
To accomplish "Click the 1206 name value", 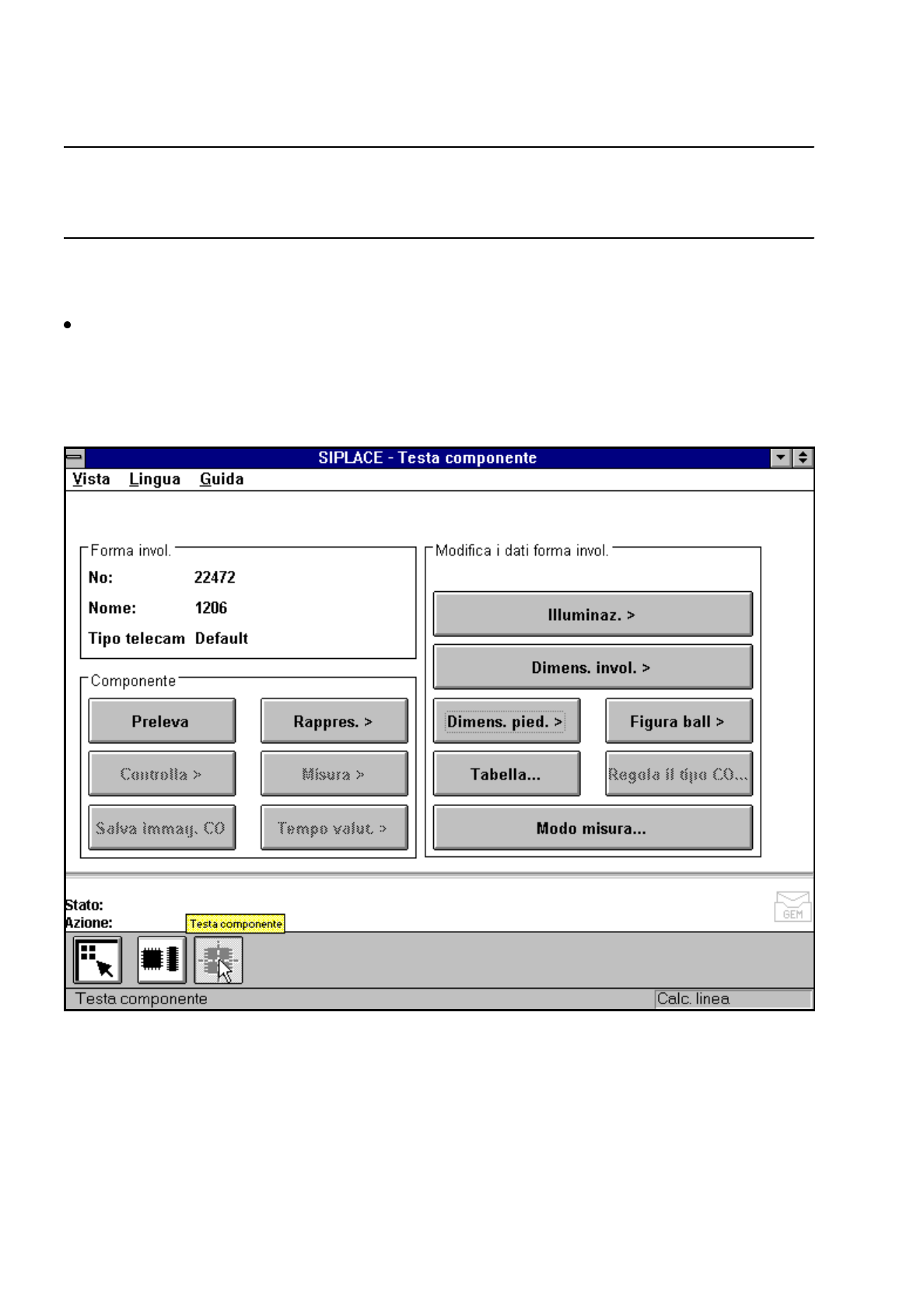I will click(211, 608).
